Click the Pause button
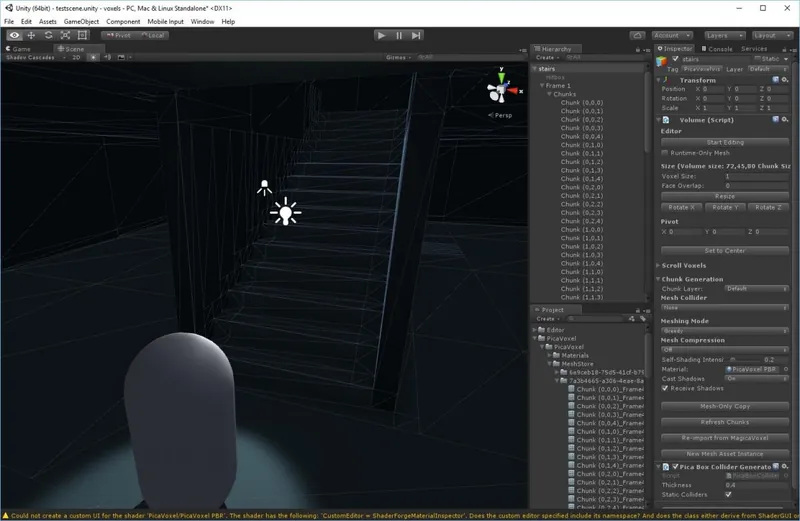The height and width of the screenshot is (521, 800). [x=399, y=35]
